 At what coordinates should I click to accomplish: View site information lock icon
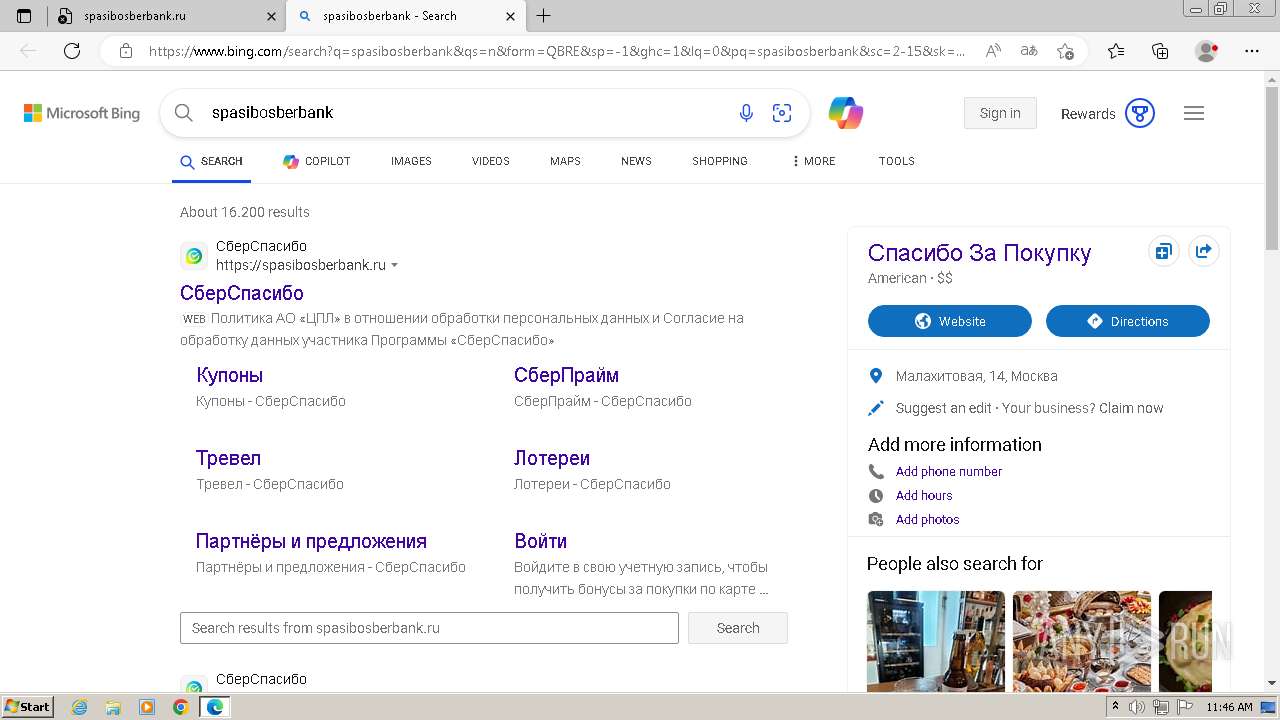(x=125, y=51)
